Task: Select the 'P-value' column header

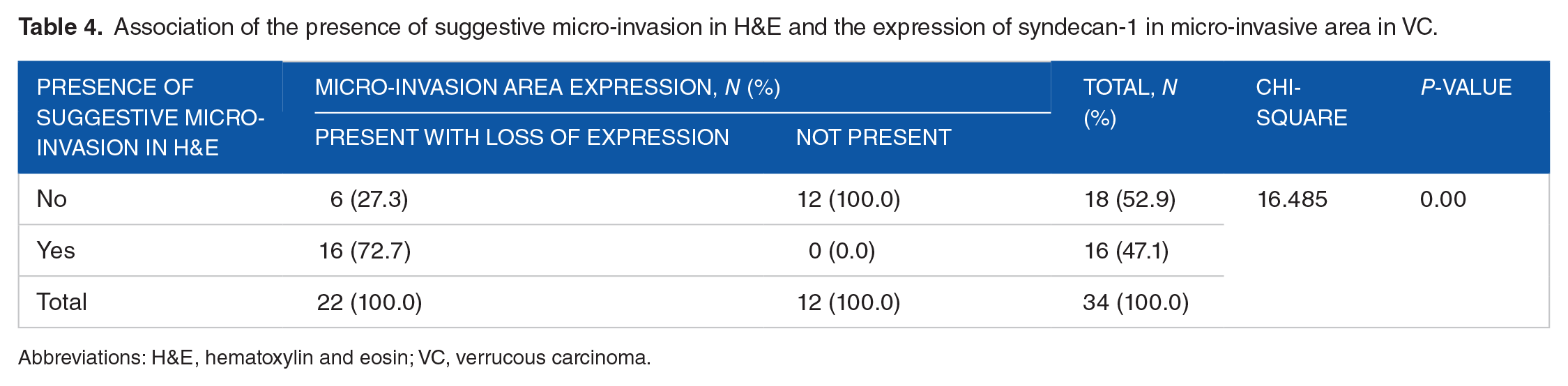Action: 1466,87
